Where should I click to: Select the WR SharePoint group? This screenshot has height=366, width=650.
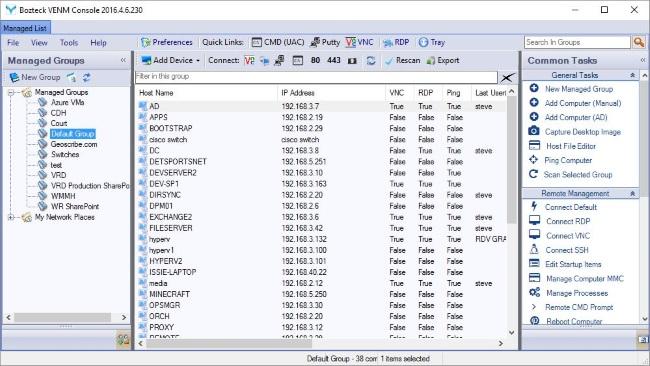pyautogui.click(x=75, y=206)
